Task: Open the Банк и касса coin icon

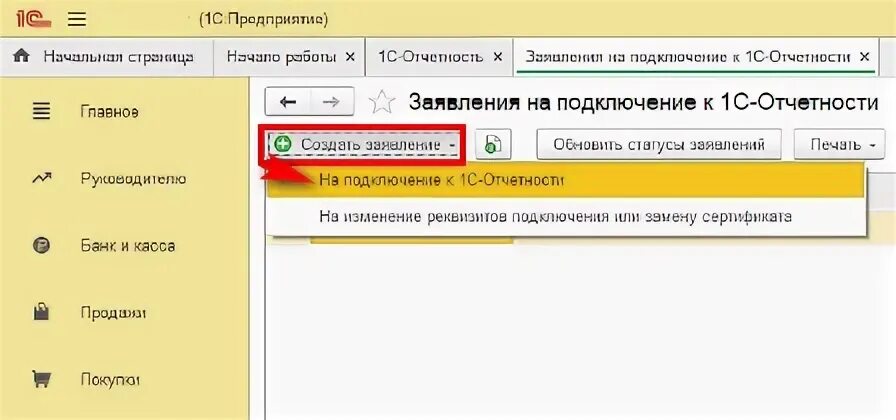Action: [x=42, y=246]
